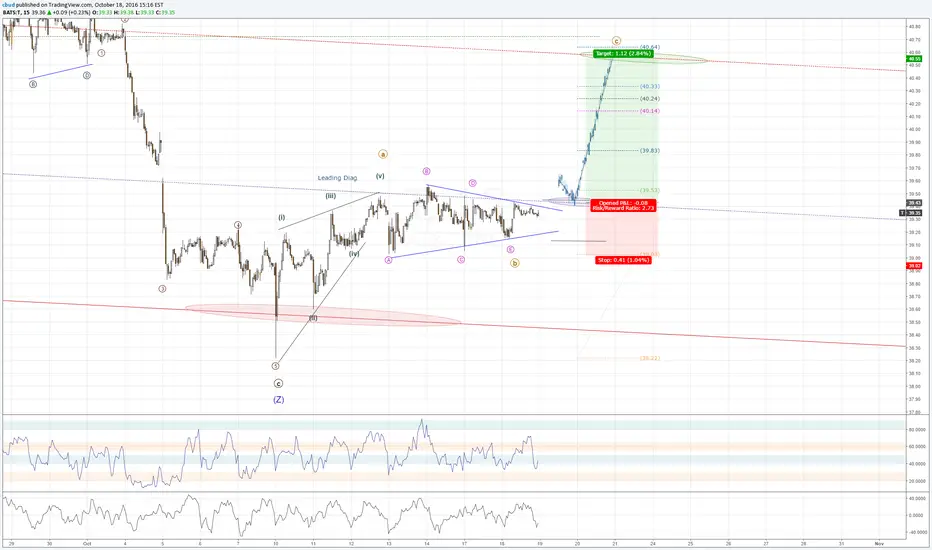Click the "20.0000" indicator scale label
The width and height of the screenshot is (932, 550).
[915, 481]
